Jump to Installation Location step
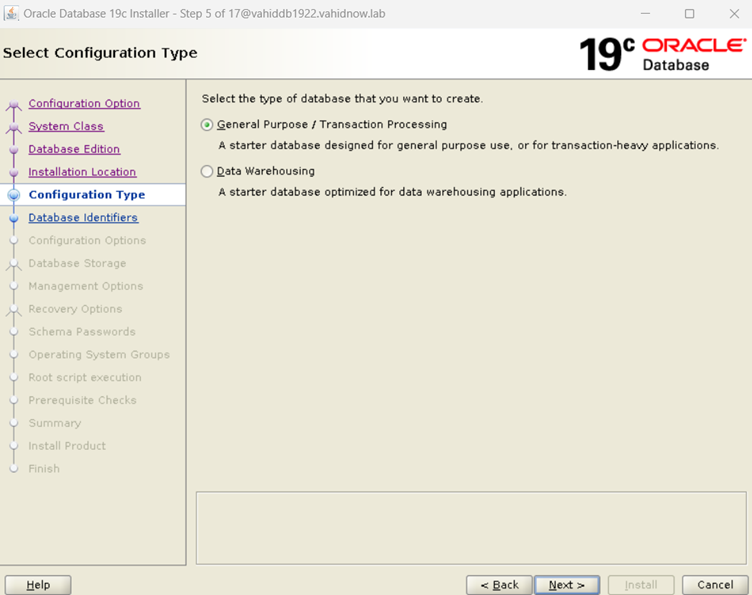 point(82,172)
